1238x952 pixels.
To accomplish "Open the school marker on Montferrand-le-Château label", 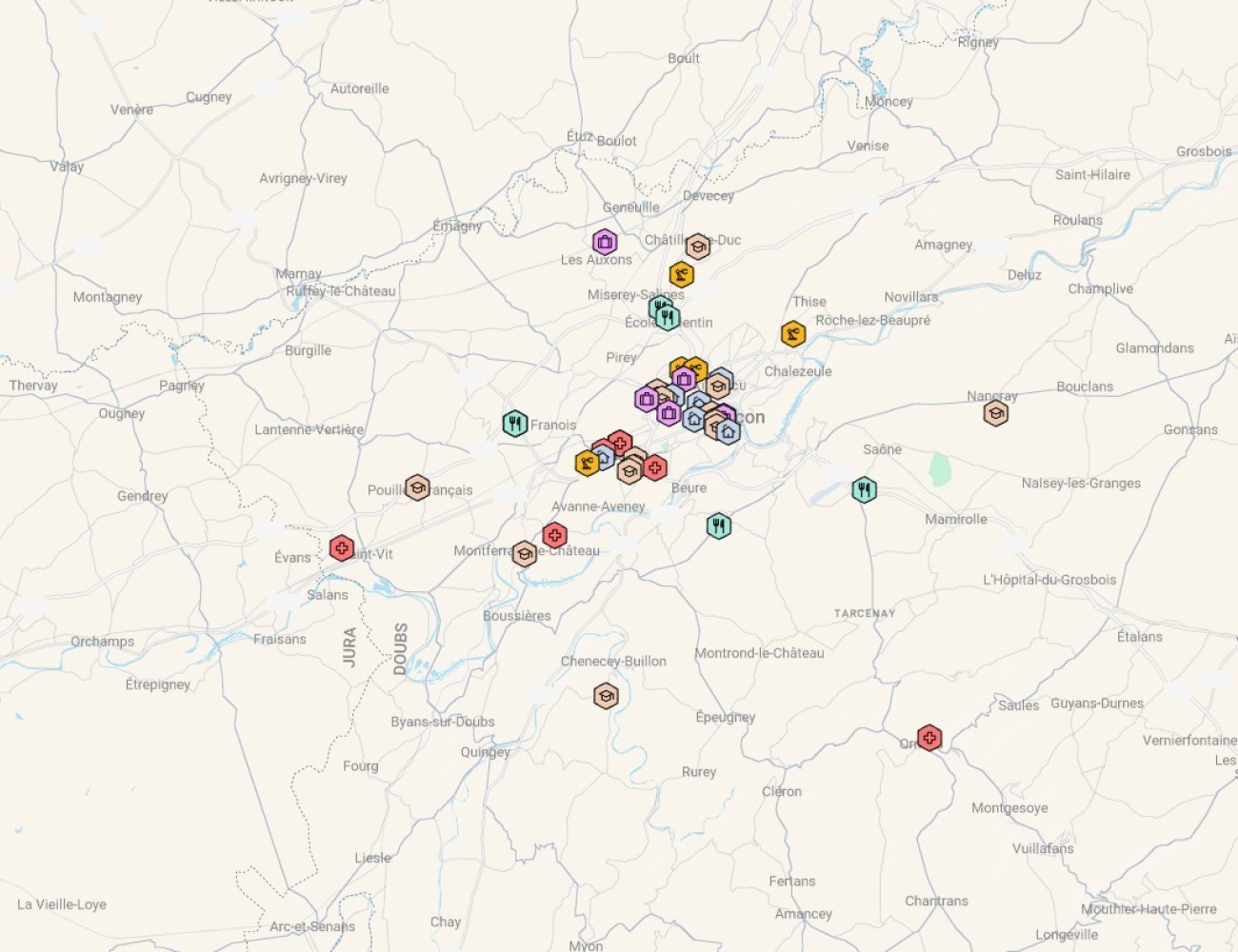I will pos(525,553).
